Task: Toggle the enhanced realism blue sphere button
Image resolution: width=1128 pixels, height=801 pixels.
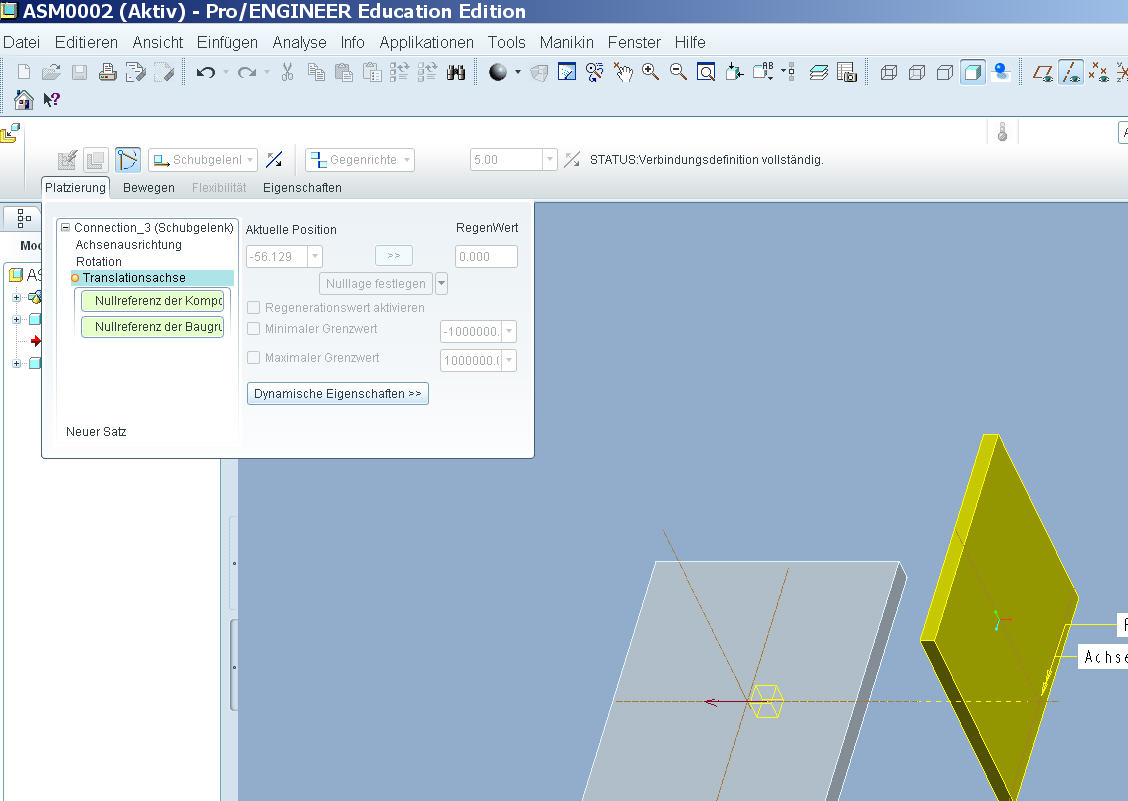Action: point(1001,72)
